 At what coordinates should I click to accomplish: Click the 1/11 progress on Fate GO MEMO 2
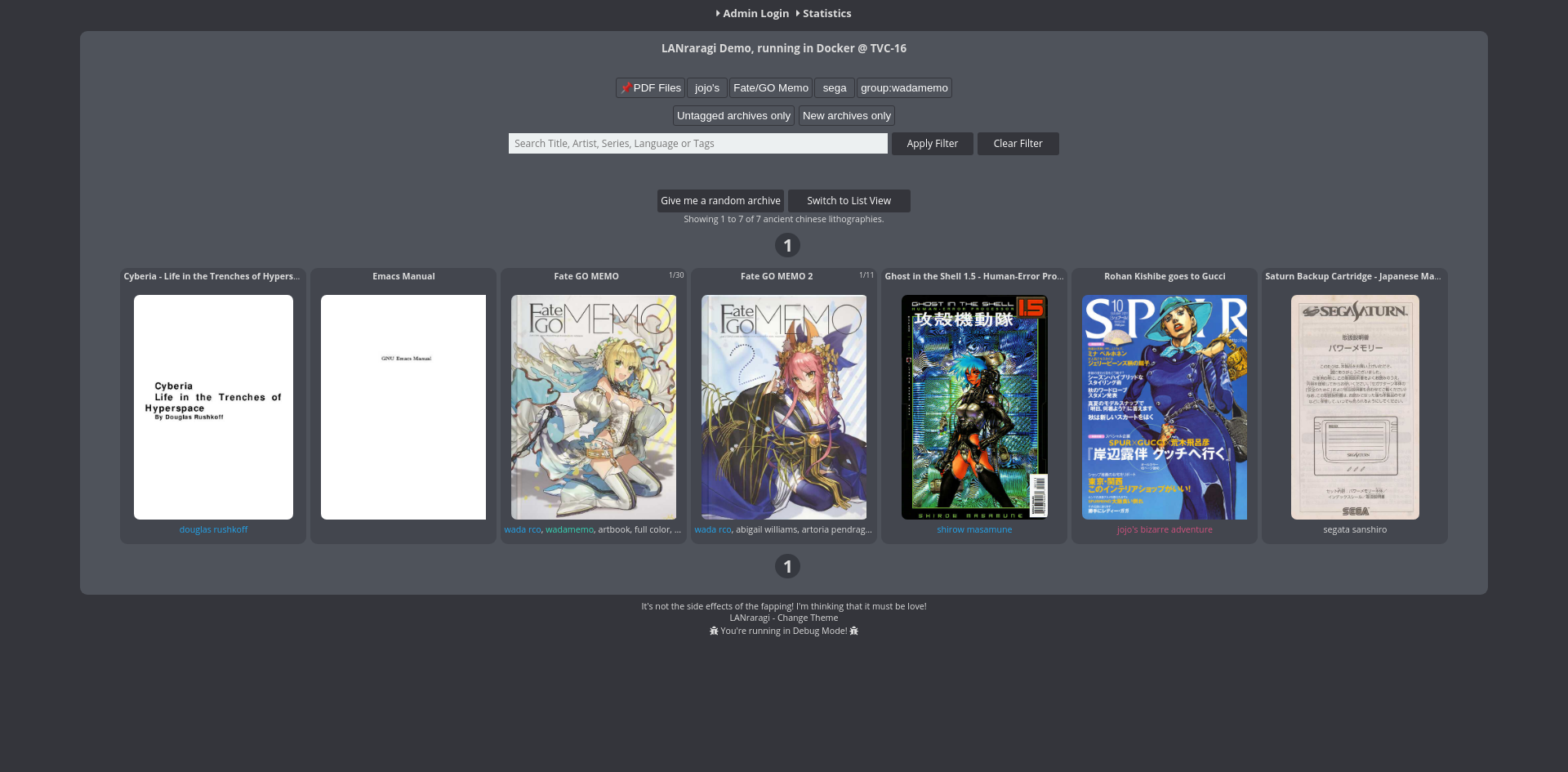click(866, 275)
